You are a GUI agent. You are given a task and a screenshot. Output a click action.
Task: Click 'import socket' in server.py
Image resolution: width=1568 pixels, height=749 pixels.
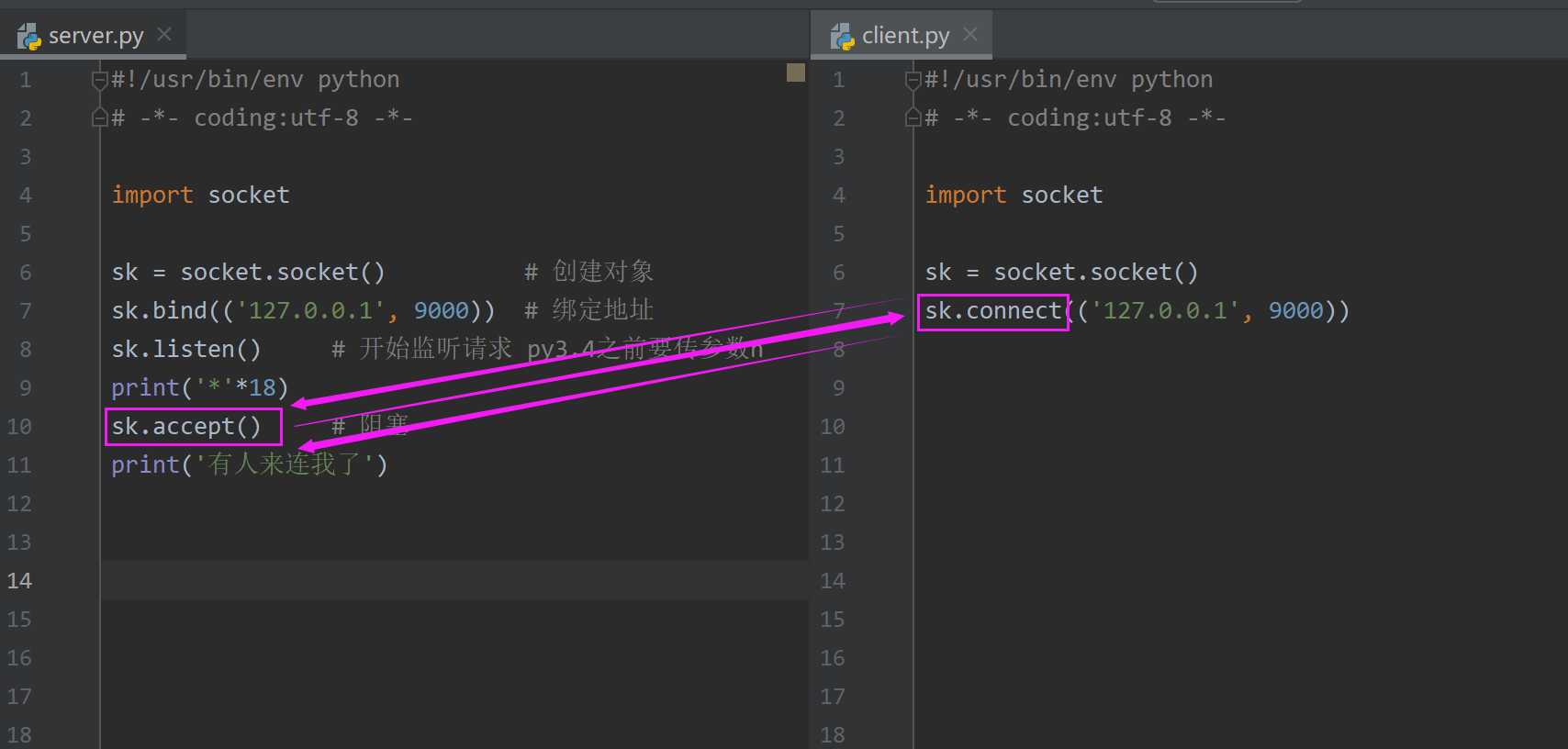(200, 195)
